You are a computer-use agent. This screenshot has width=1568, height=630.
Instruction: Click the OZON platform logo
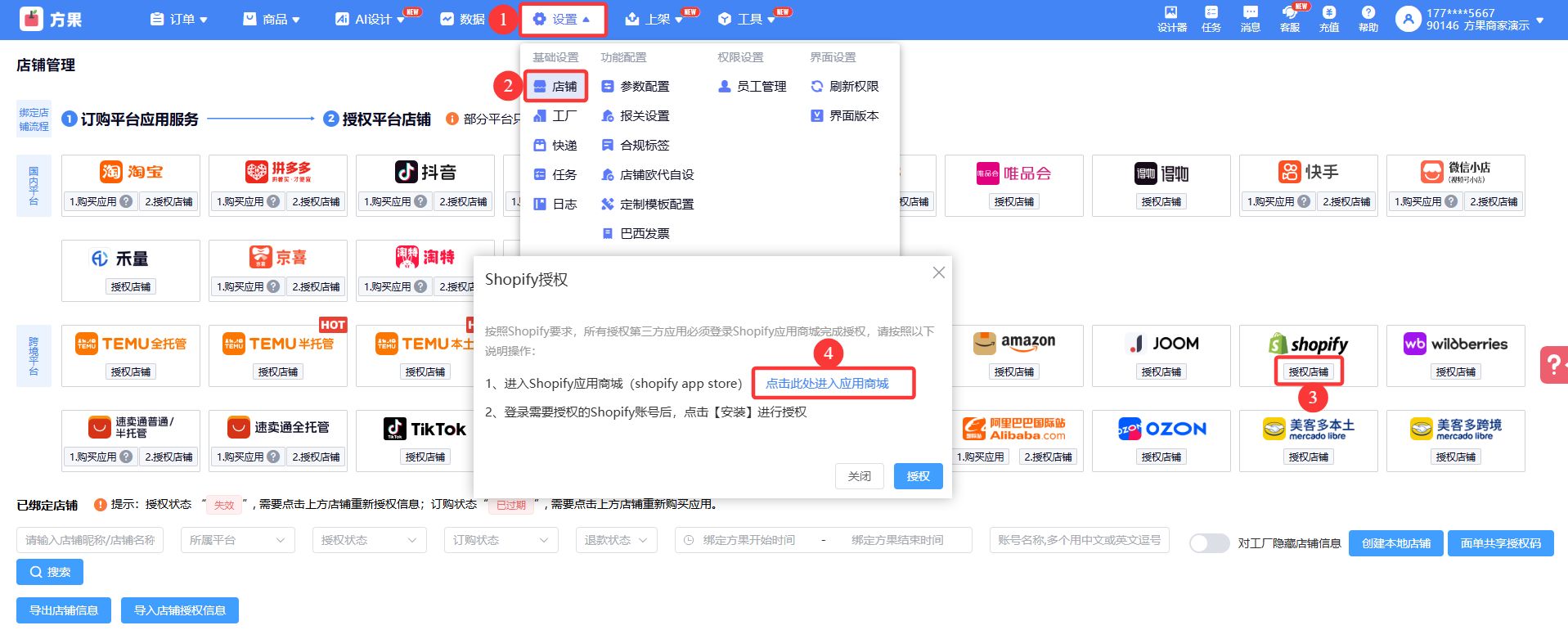(1161, 429)
